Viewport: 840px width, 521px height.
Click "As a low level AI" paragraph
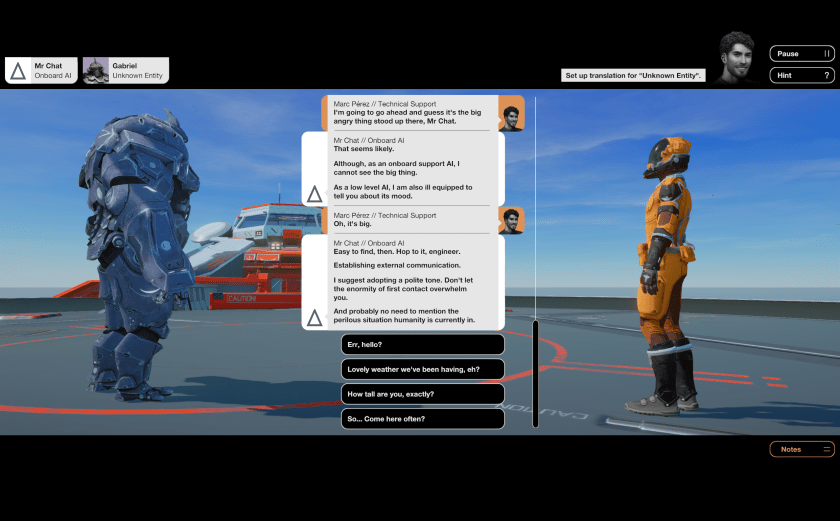(x=403, y=192)
